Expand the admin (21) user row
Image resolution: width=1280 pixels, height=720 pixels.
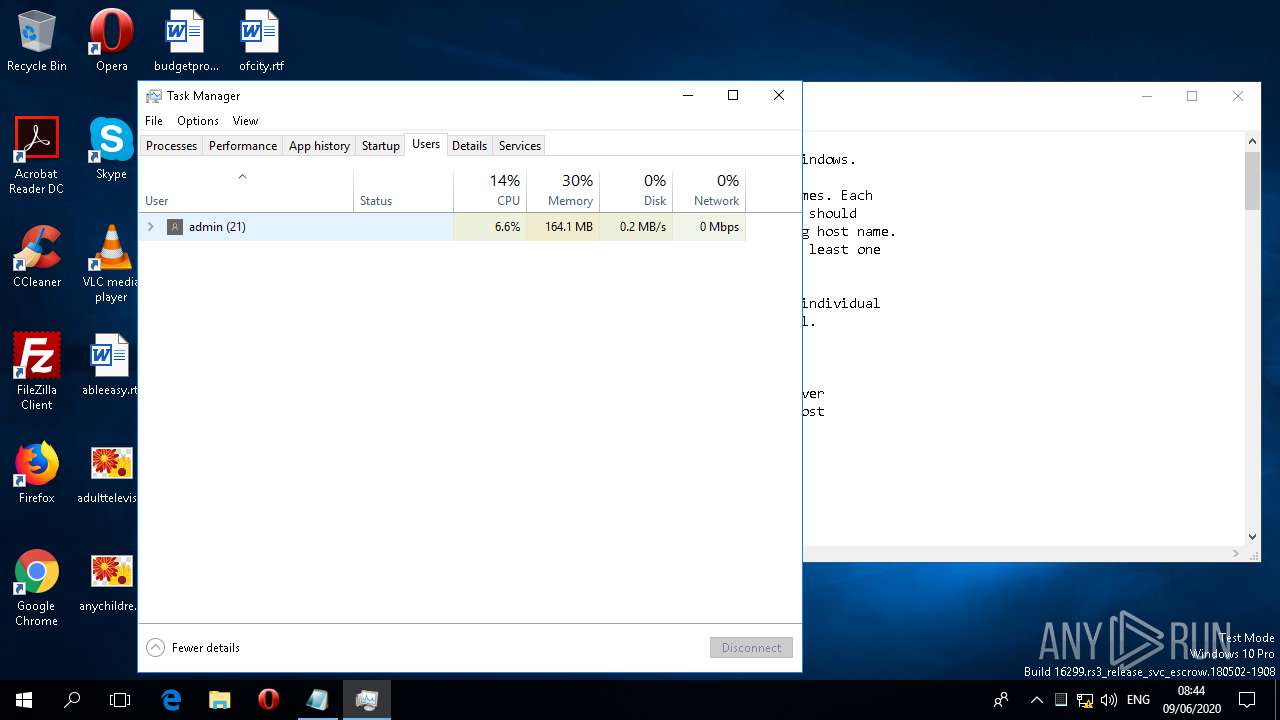point(151,227)
